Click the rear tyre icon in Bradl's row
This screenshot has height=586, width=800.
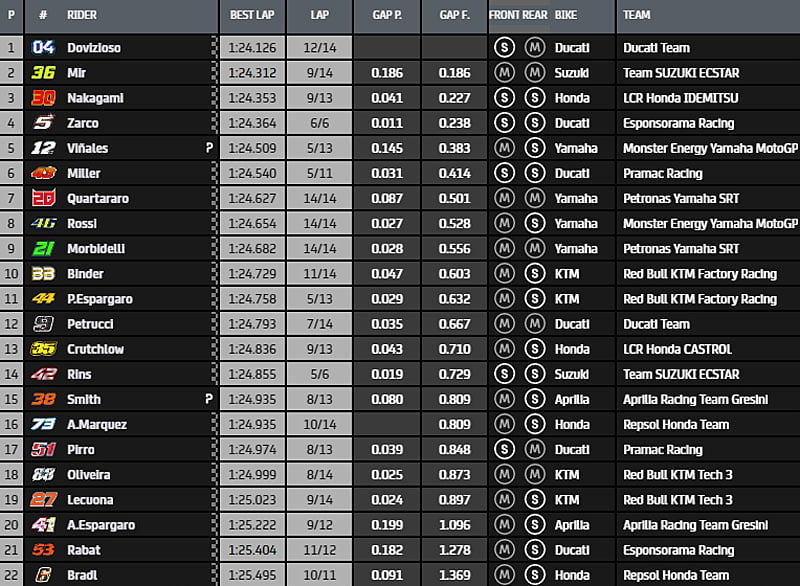click(x=535, y=575)
